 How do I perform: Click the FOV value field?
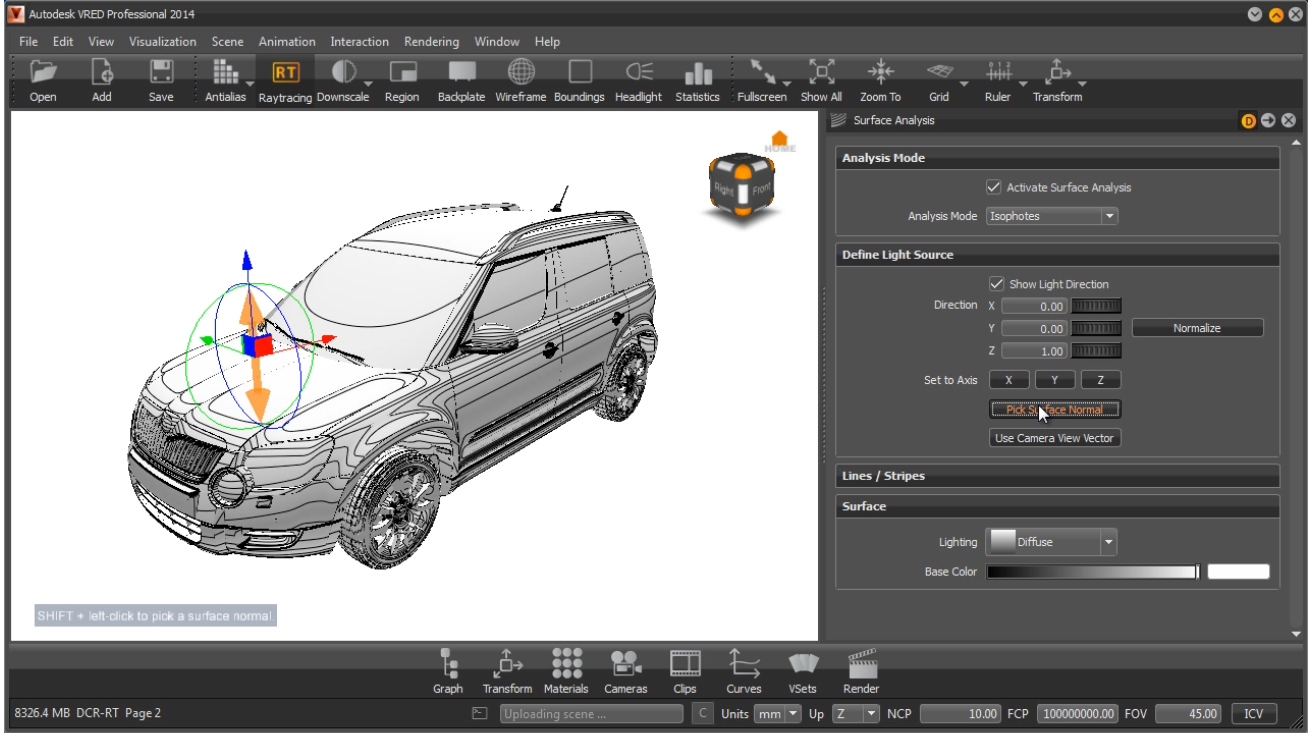pyautogui.click(x=1188, y=714)
